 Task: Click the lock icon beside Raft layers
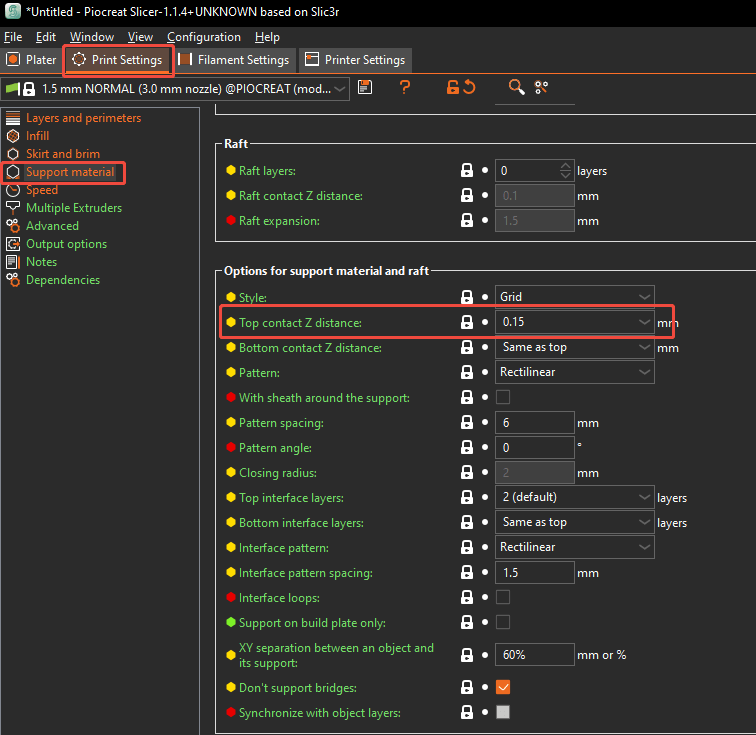467,171
